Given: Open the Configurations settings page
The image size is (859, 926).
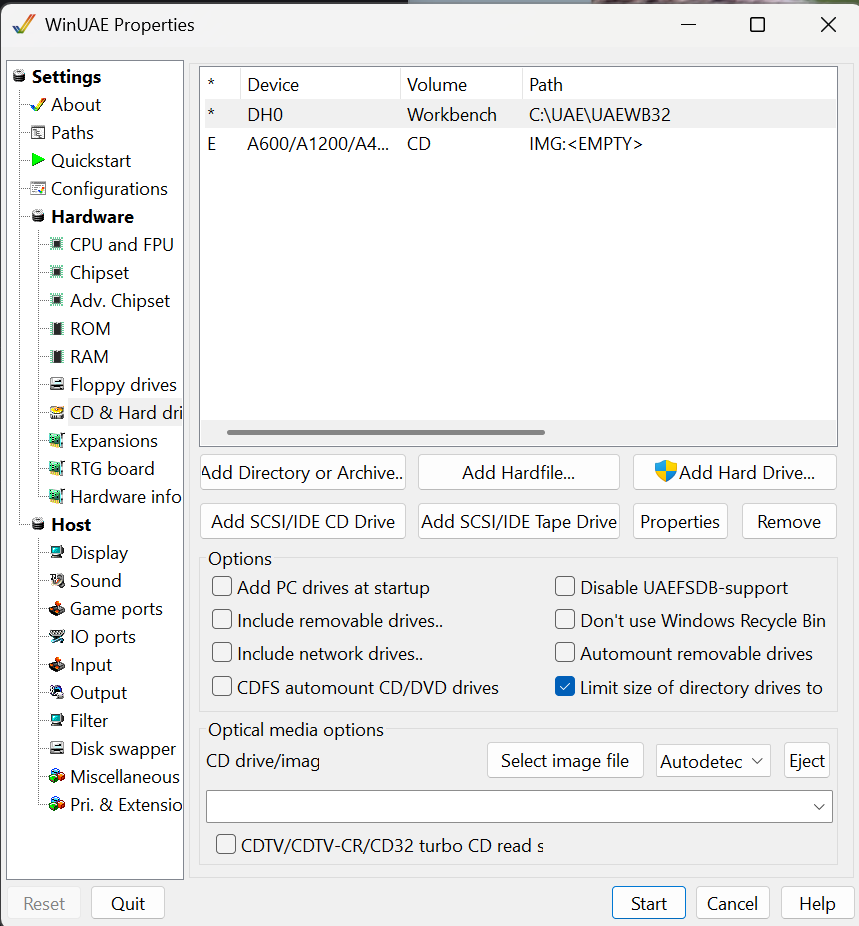Looking at the screenshot, I should tap(109, 189).
